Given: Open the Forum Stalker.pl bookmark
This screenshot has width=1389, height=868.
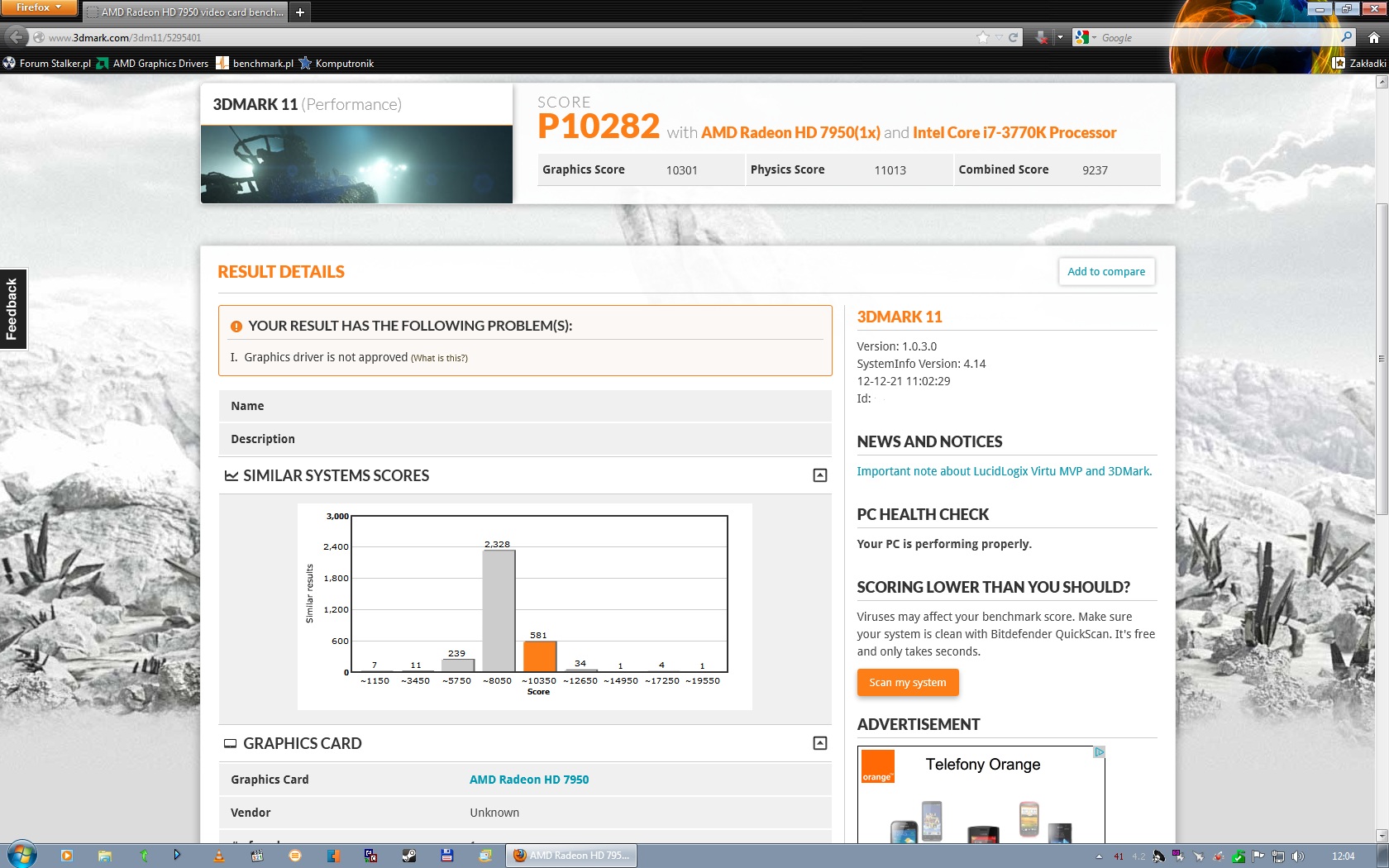Looking at the screenshot, I should tap(47, 63).
